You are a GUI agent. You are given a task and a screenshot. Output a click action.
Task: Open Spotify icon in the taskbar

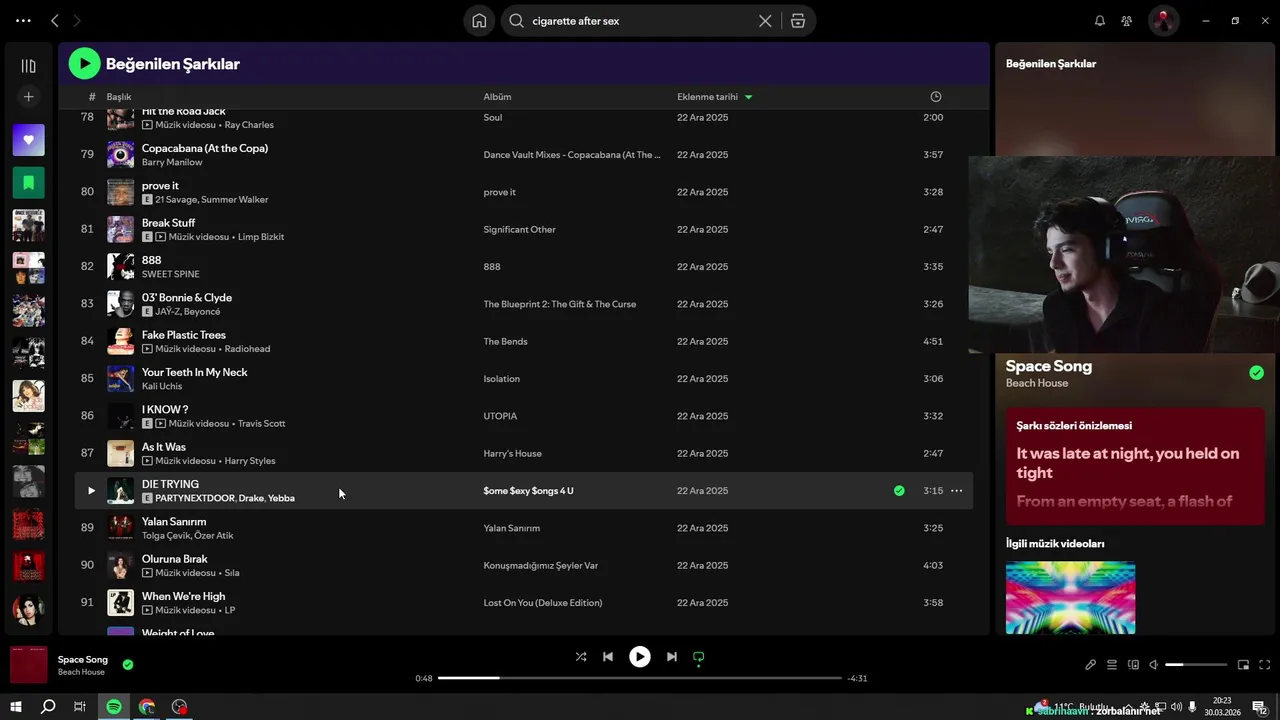coord(114,707)
